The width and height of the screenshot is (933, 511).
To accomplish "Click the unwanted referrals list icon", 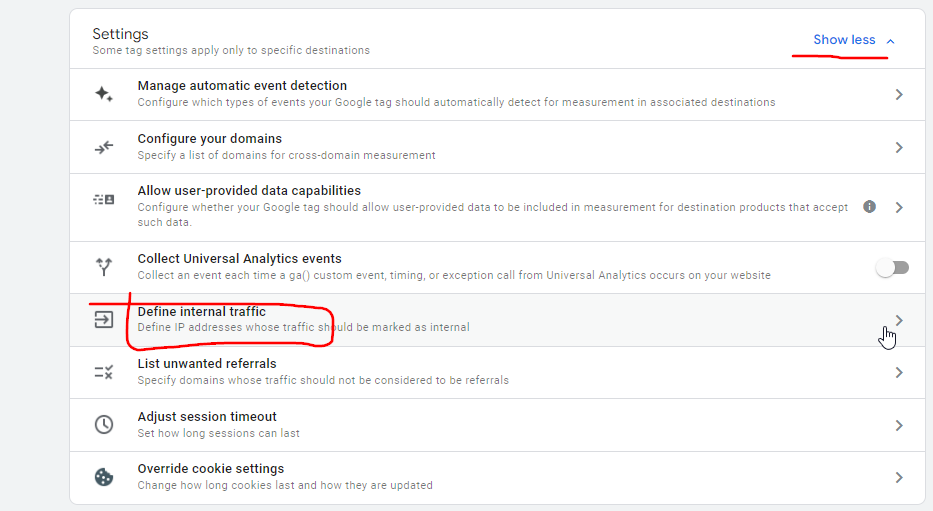I will (104, 372).
